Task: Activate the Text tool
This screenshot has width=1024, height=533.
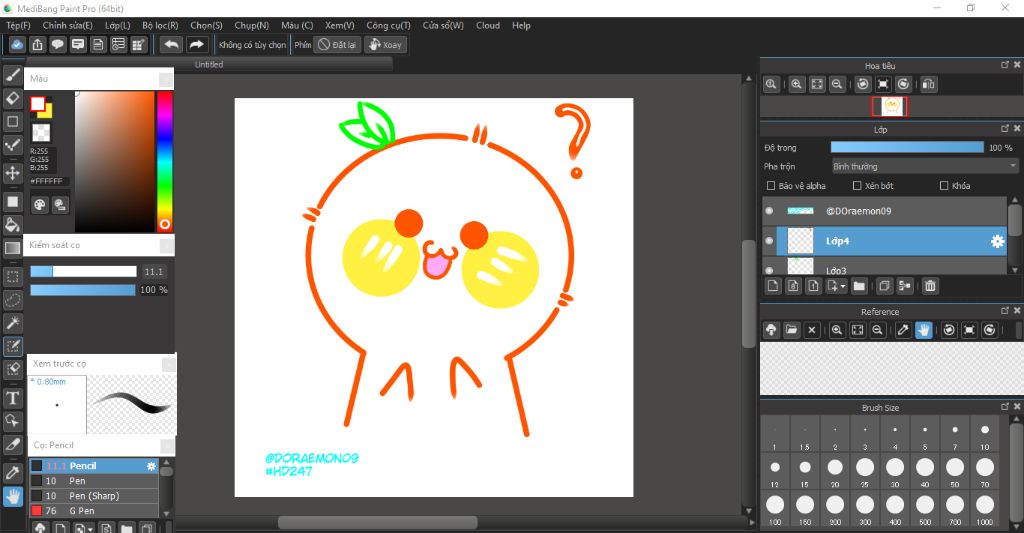Action: pos(13,398)
